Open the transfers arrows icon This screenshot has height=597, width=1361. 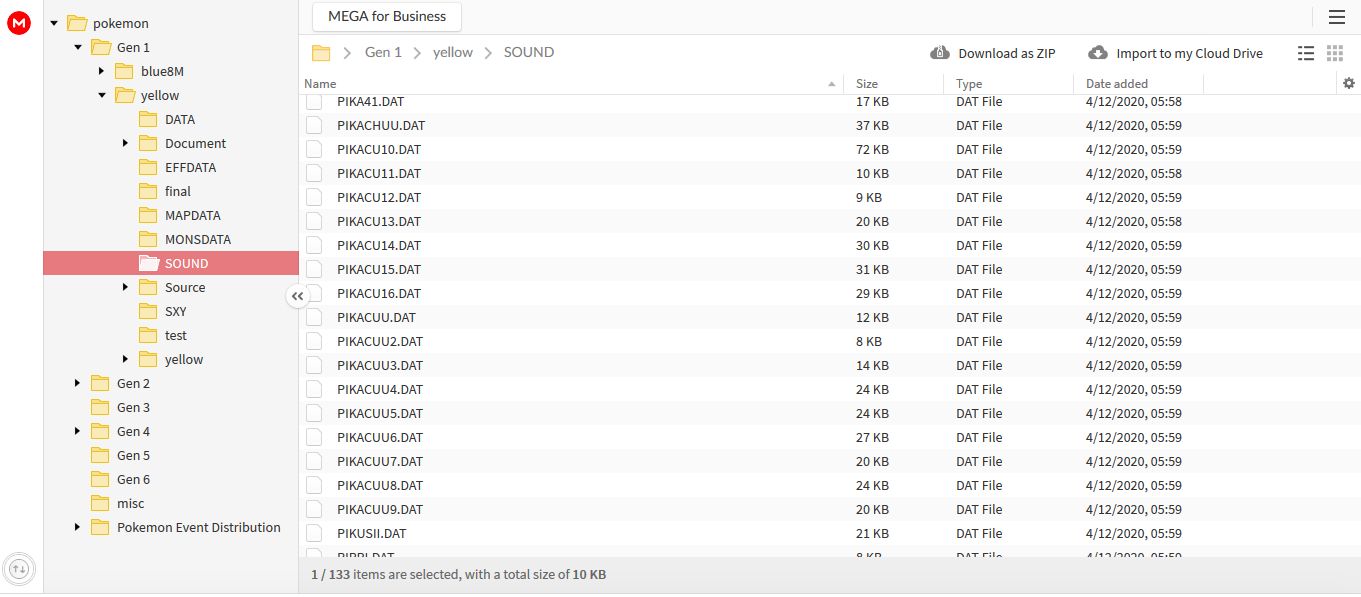(x=20, y=569)
